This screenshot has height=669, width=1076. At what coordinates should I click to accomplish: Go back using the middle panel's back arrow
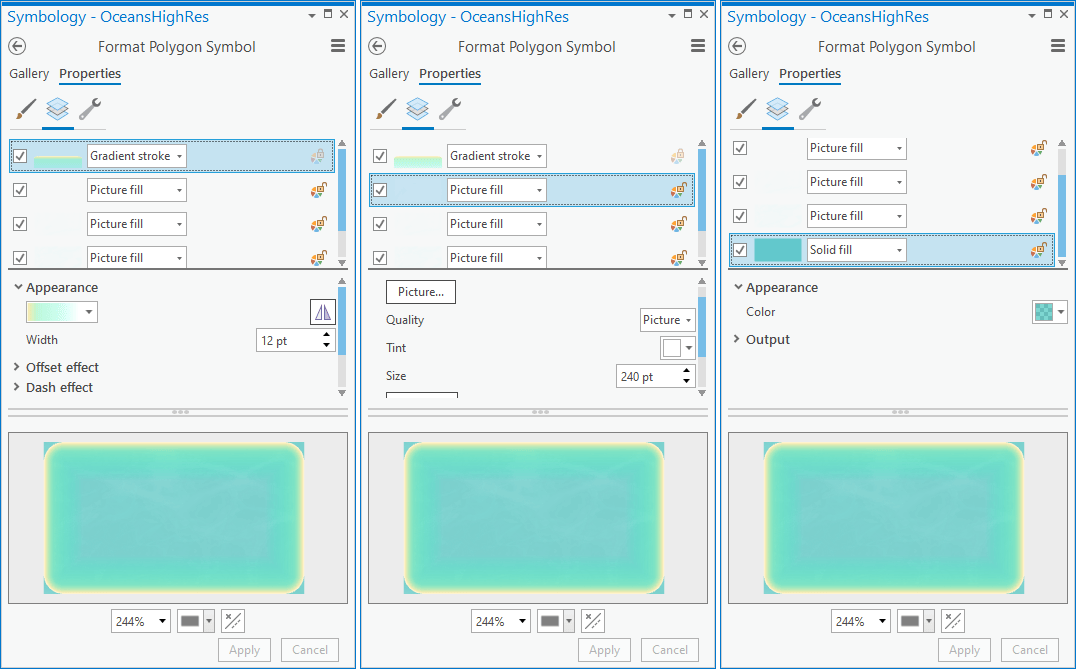coord(377,46)
